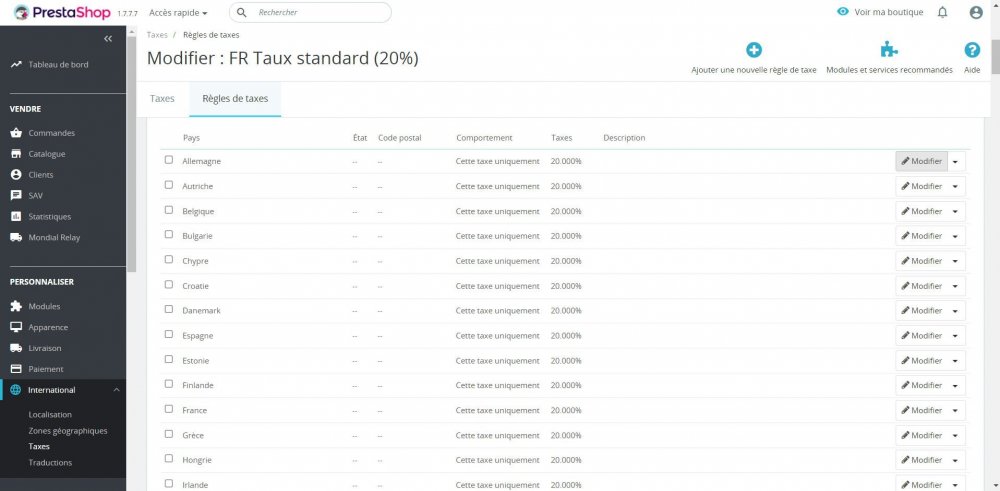Collapse the International menu chevron
Image resolution: width=1000 pixels, height=491 pixels.
pos(116,390)
